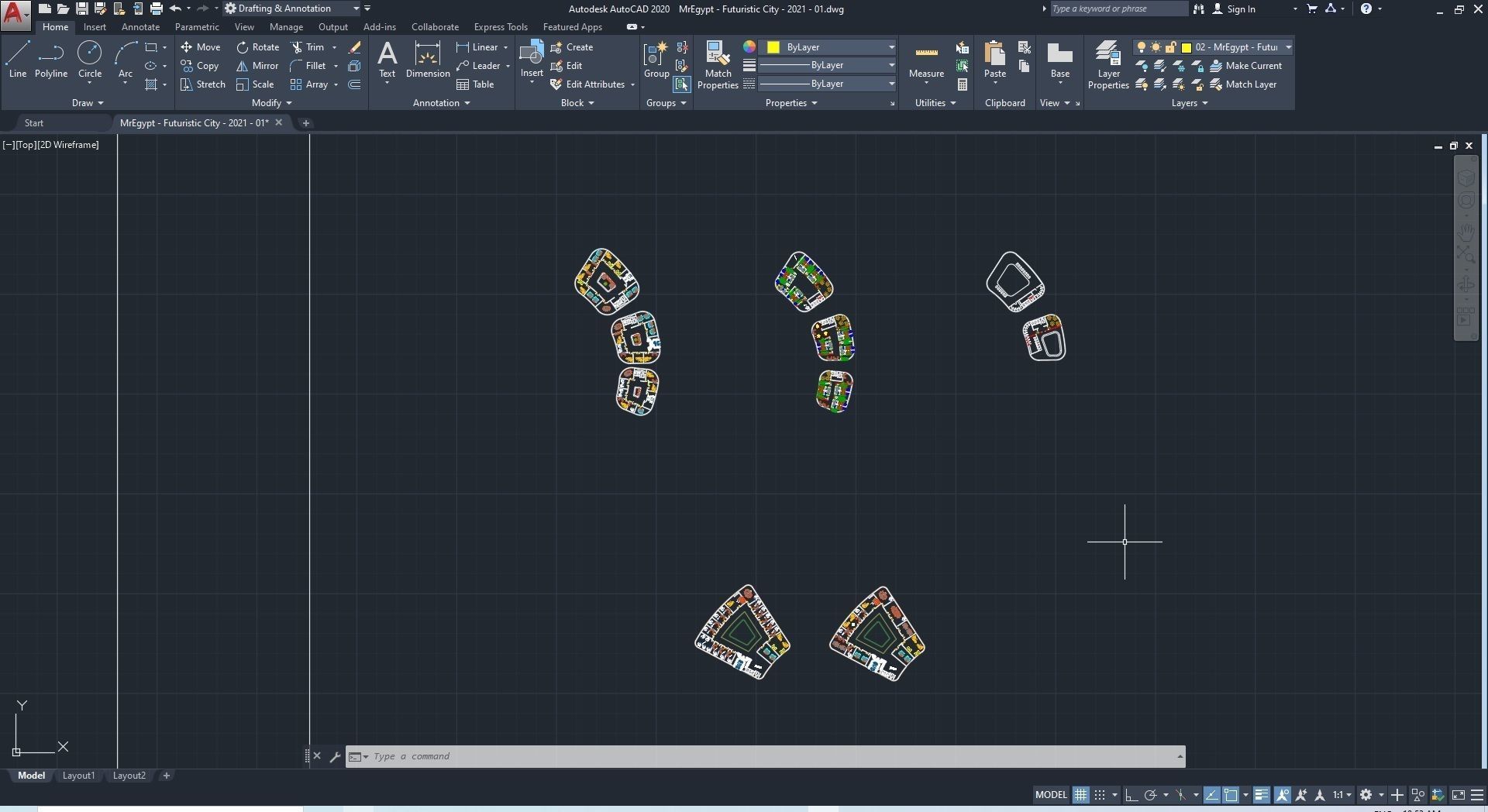
Task: Select the Mirror tool
Action: click(257, 66)
